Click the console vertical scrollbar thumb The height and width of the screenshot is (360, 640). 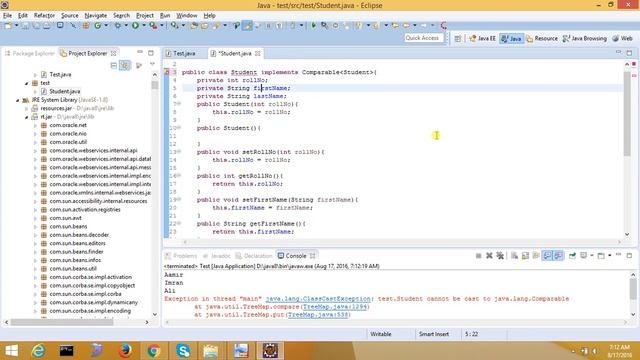(x=633, y=289)
